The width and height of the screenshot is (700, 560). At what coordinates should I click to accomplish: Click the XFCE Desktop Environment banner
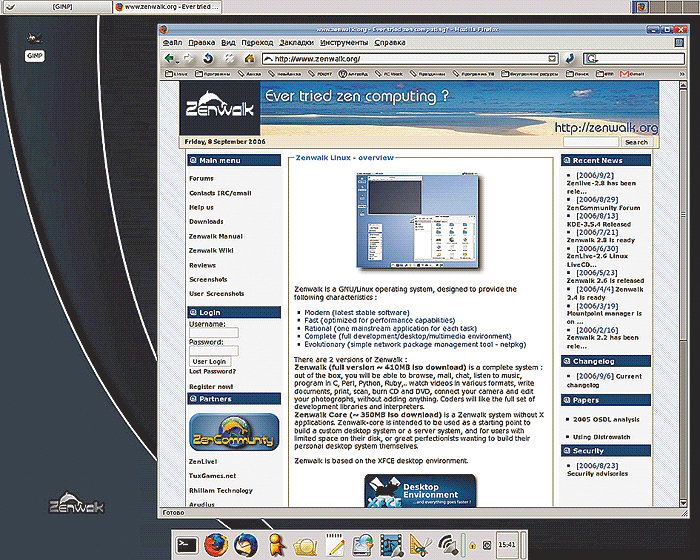pos(420,491)
